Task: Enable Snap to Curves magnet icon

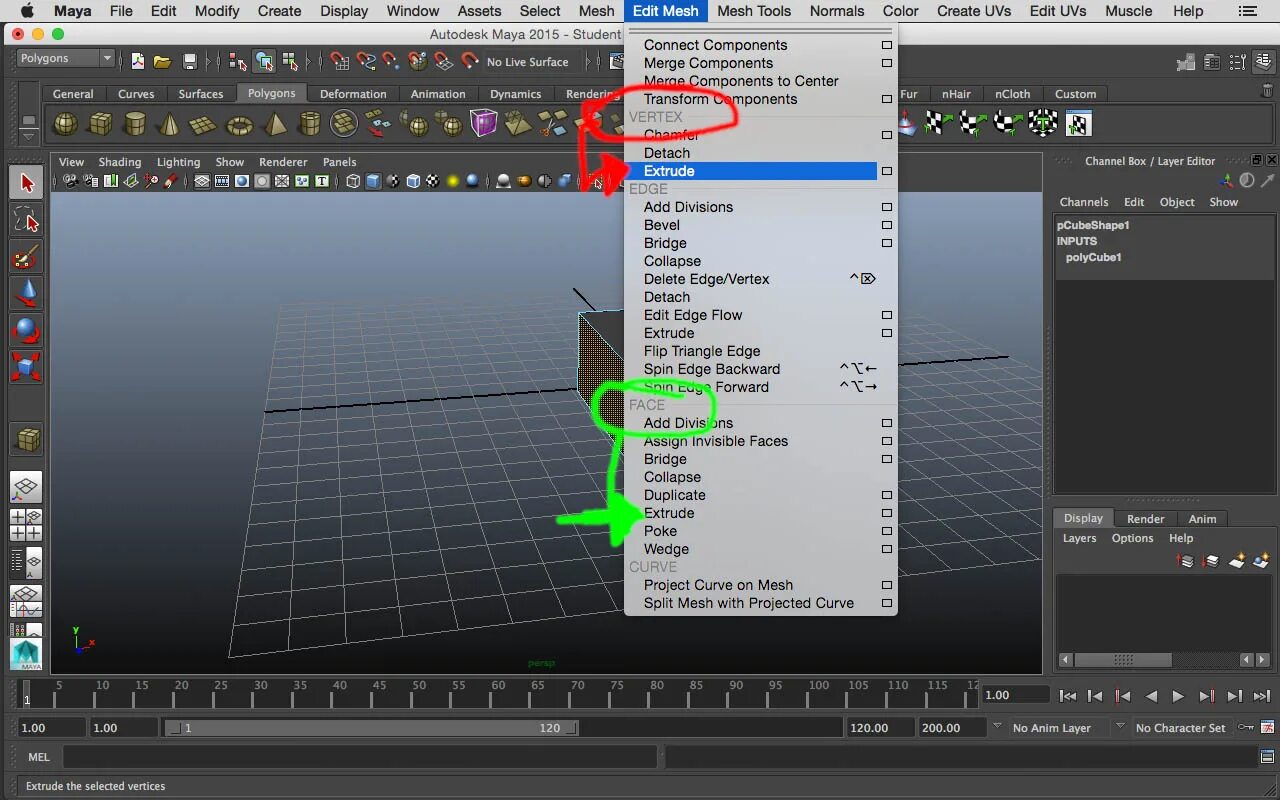Action: 366,61
